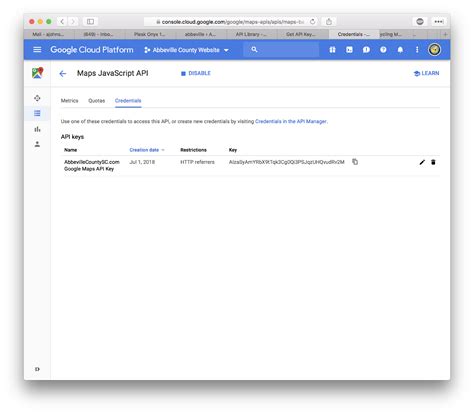Open Credentials in the API Manager link
474x414 pixels.
point(291,121)
